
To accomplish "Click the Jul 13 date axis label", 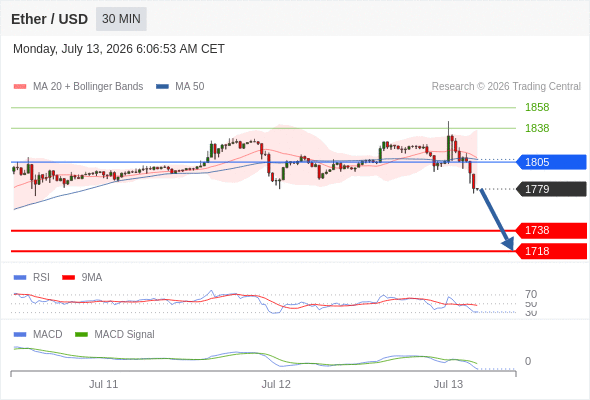I will tap(448, 384).
